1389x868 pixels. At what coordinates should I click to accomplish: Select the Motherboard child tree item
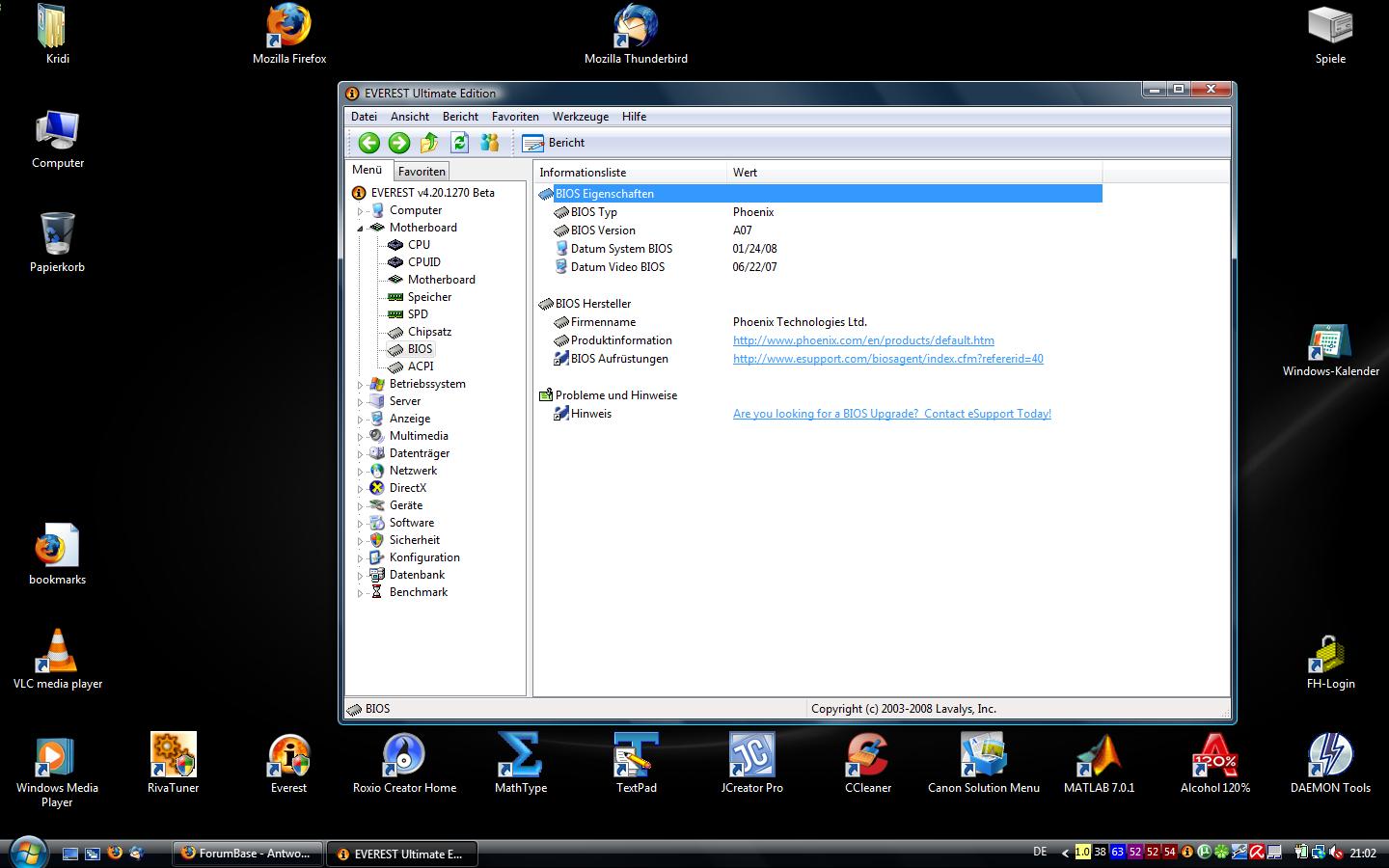pyautogui.click(x=441, y=280)
